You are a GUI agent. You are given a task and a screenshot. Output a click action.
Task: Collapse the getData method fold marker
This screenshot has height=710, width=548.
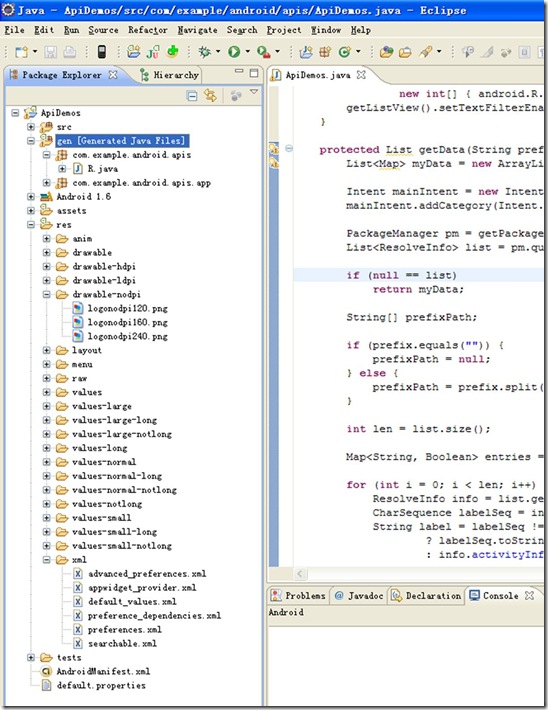pyautogui.click(x=288, y=149)
